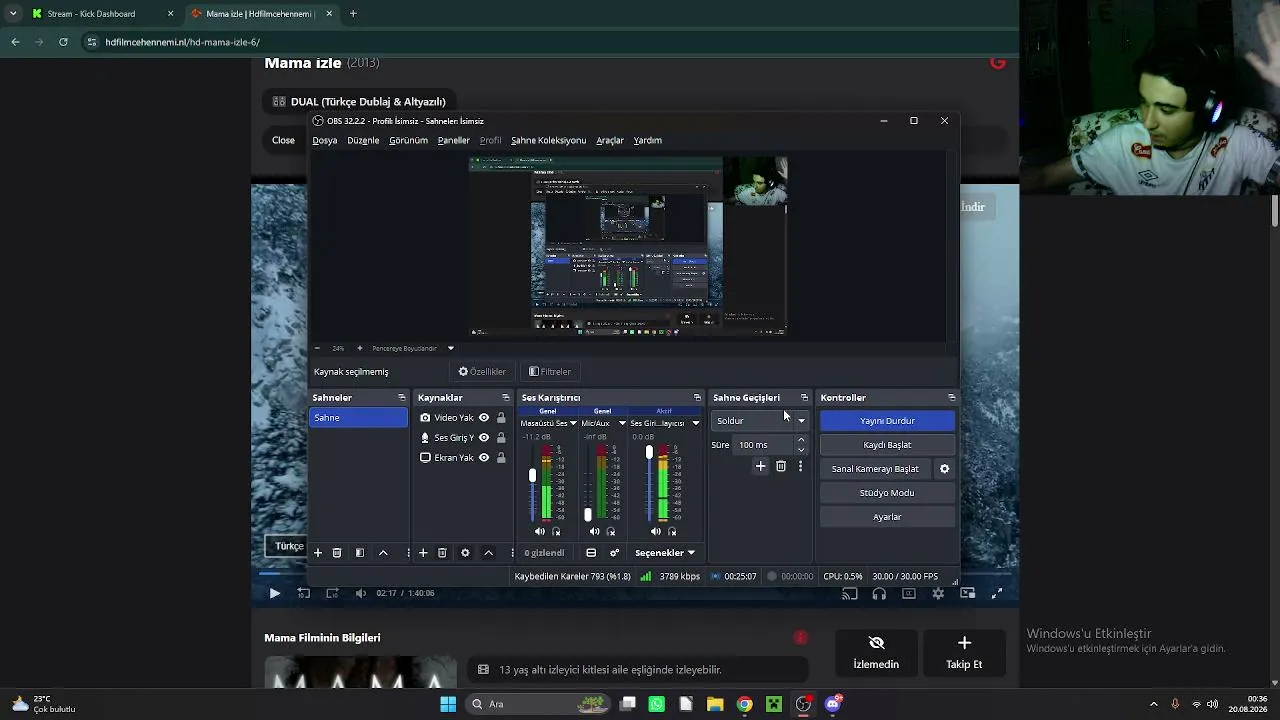Start recording with Kaydı Başlat

click(887, 445)
